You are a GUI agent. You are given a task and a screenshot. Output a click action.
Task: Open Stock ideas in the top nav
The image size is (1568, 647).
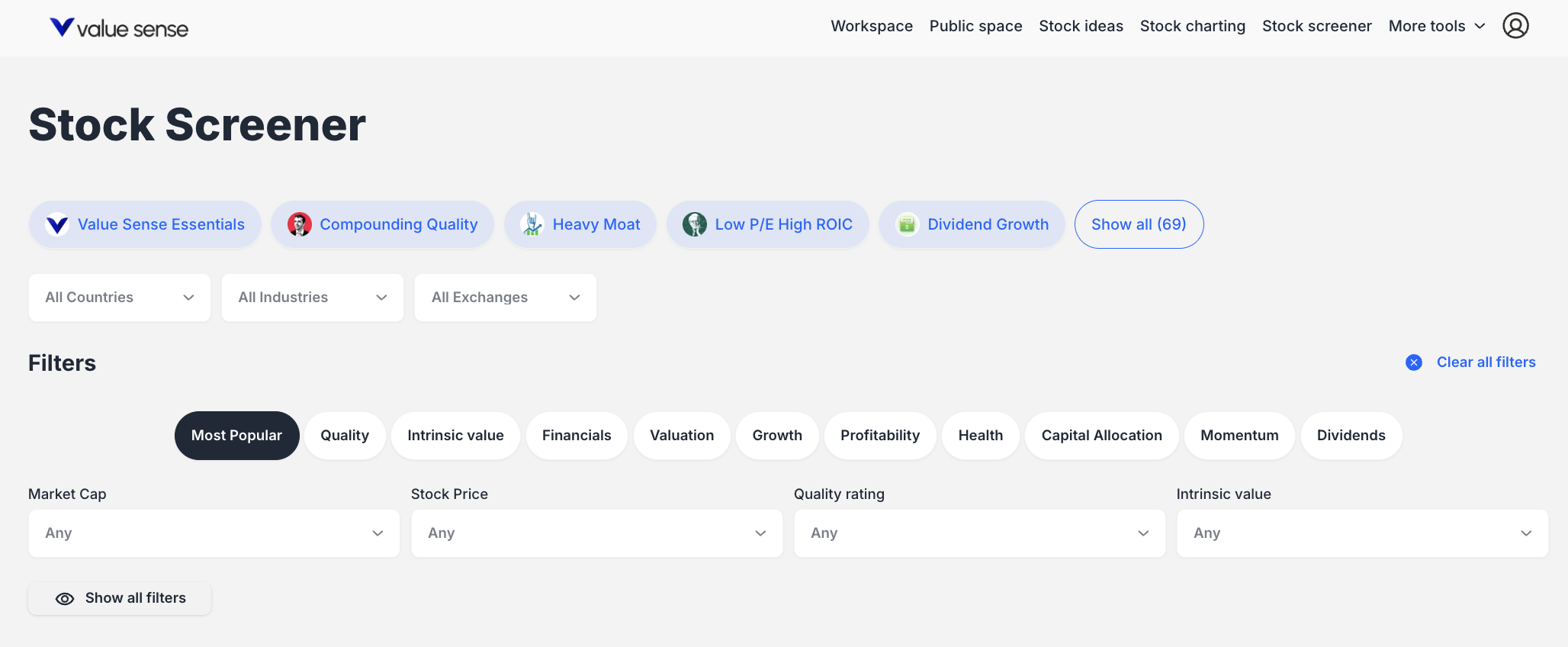[1081, 26]
